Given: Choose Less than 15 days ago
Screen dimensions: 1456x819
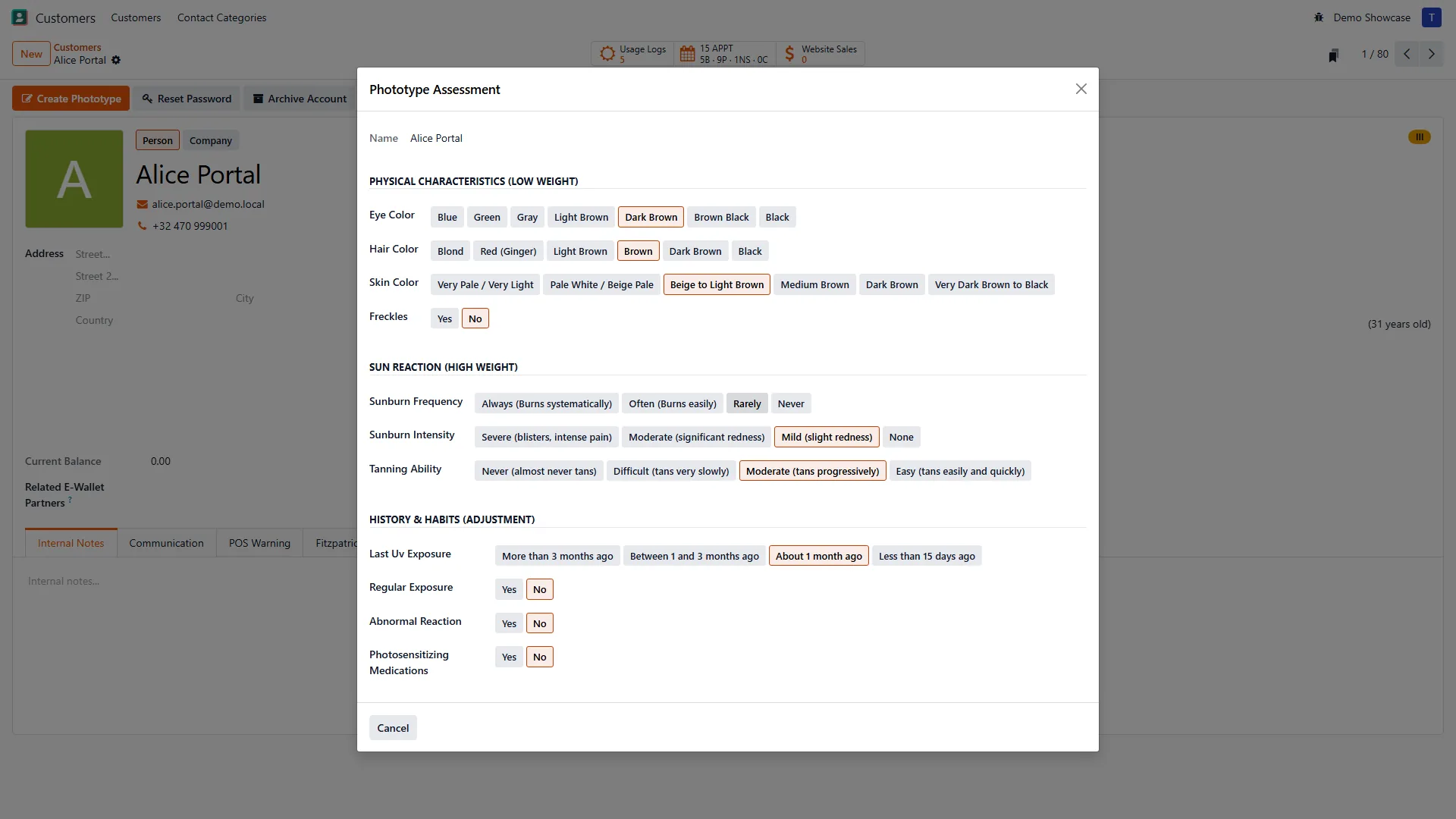Looking at the screenshot, I should point(927,557).
